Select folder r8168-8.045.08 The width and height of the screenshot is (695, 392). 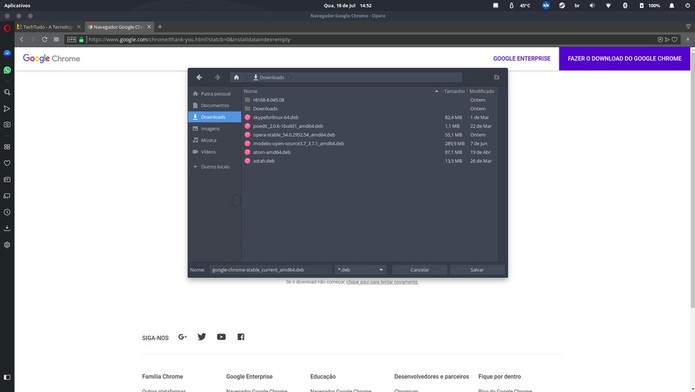370,100
